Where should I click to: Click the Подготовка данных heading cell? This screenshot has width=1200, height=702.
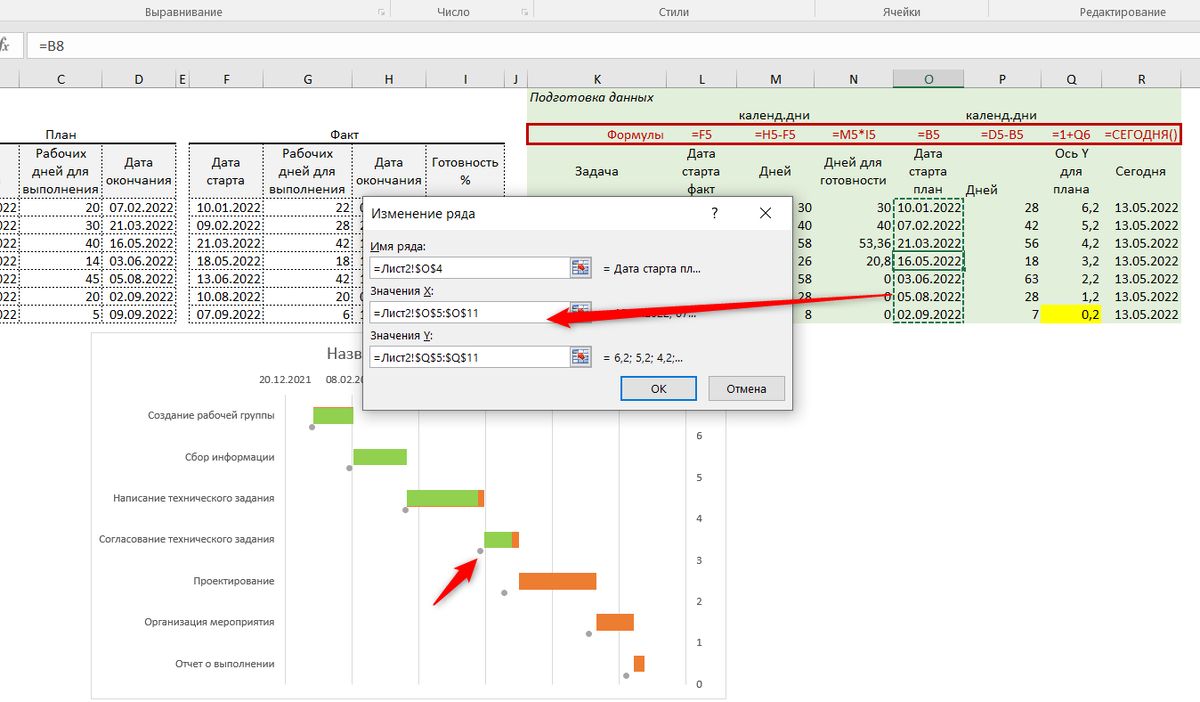592,98
